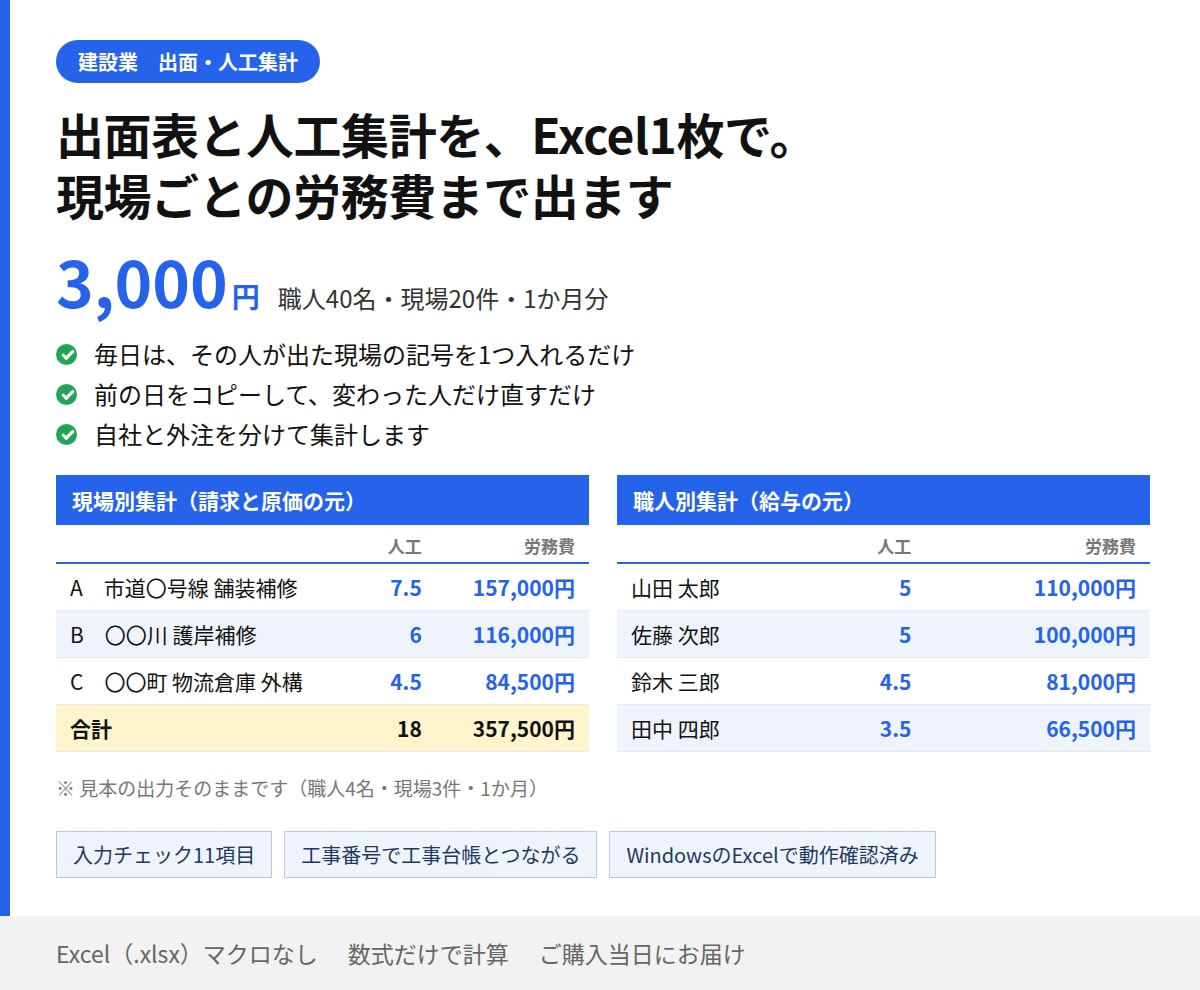Select the row B 〇〇川 護岸補修
Viewport: 1200px width, 990px height.
322,635
